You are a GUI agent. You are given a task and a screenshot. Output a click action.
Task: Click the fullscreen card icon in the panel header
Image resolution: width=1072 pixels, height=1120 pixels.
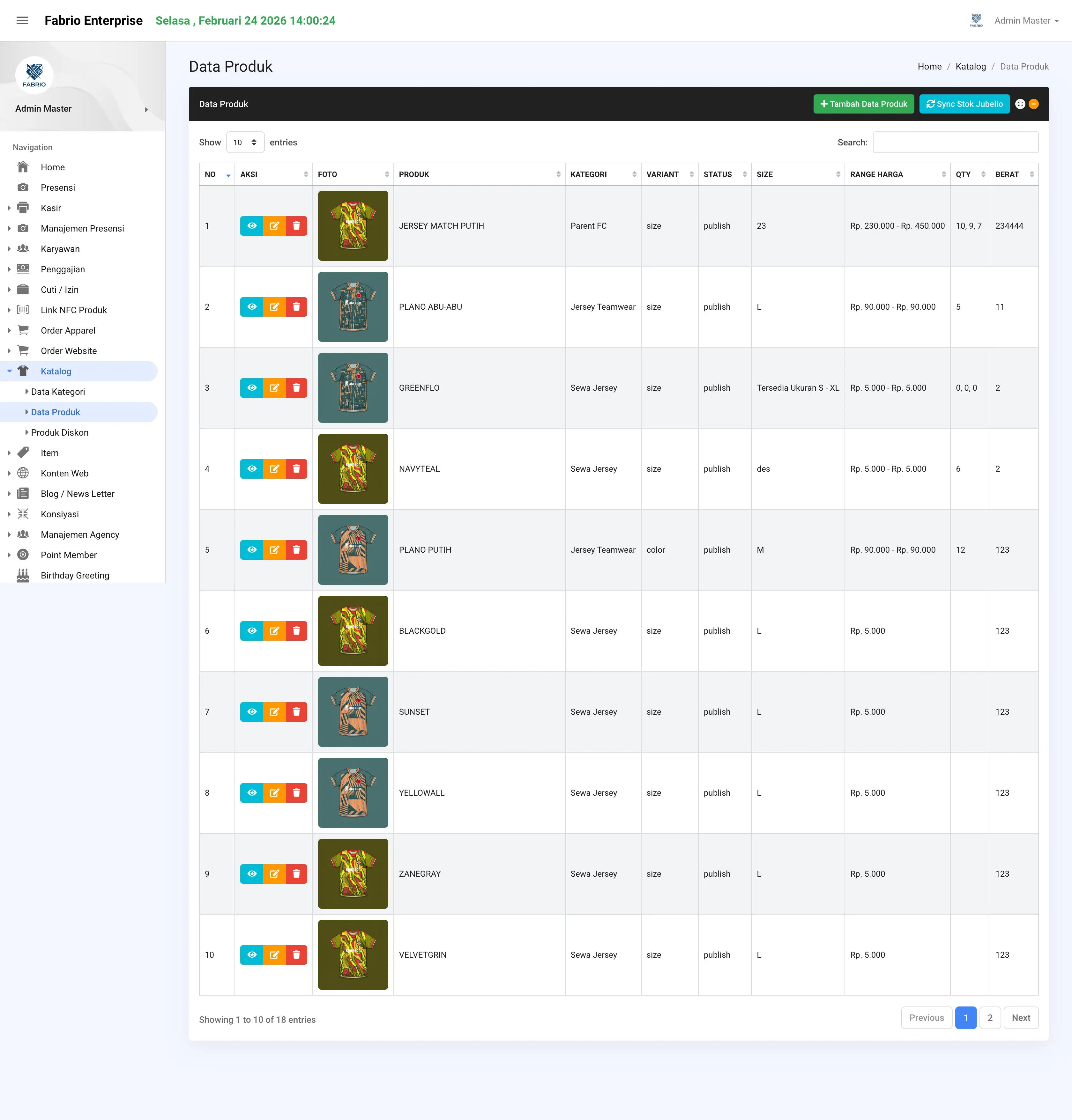(x=1020, y=104)
